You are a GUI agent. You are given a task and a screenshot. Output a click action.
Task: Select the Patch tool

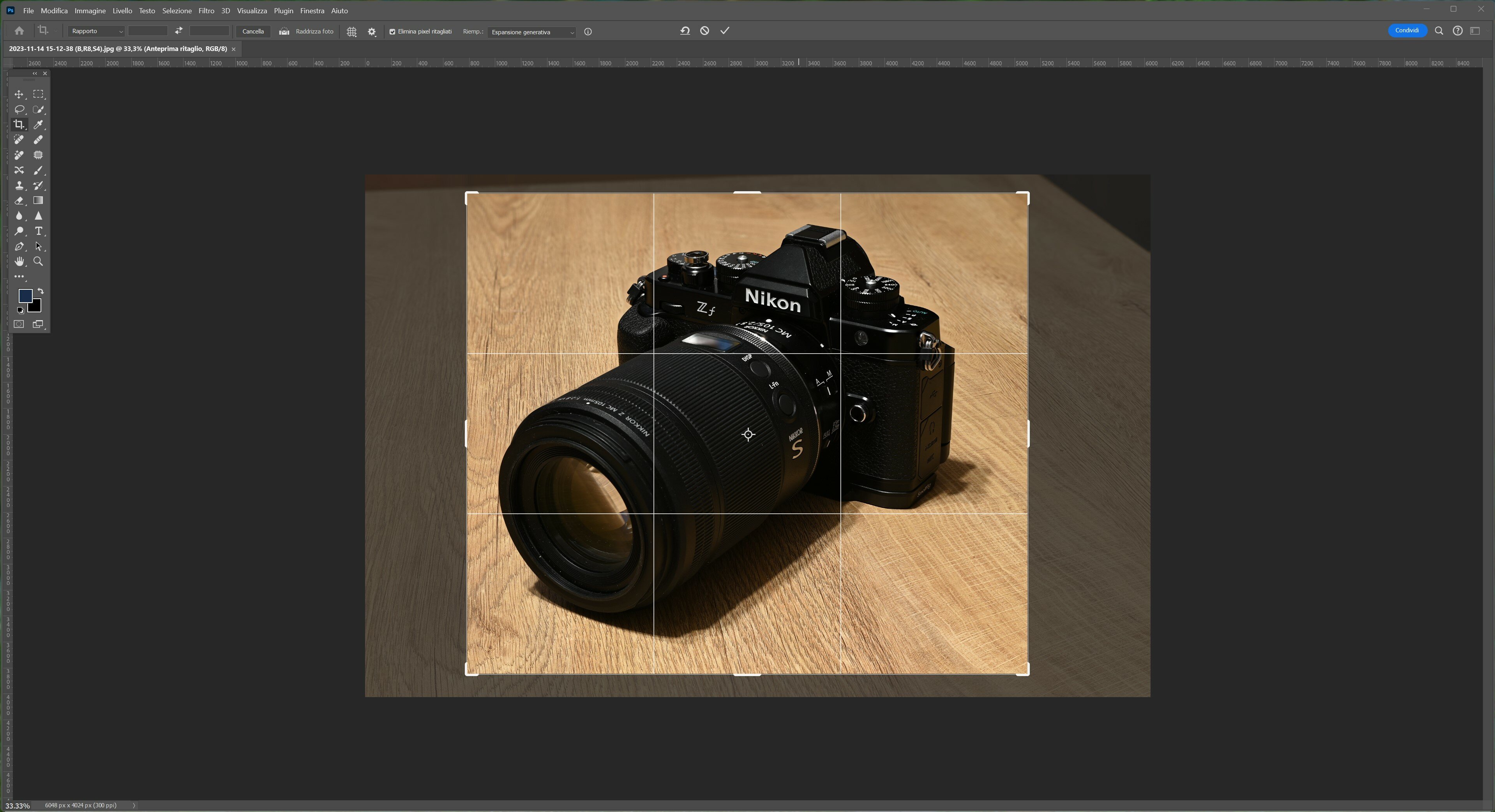38,155
